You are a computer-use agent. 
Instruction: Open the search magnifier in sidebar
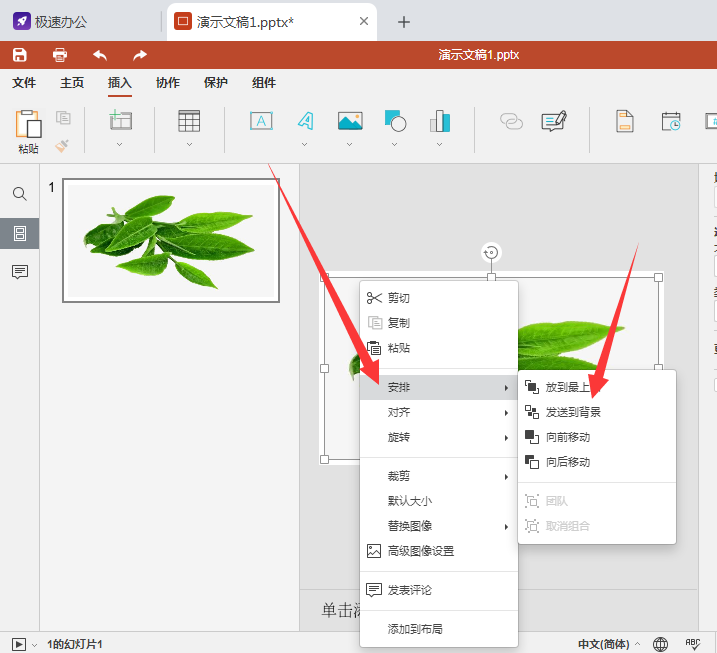pyautogui.click(x=20, y=194)
